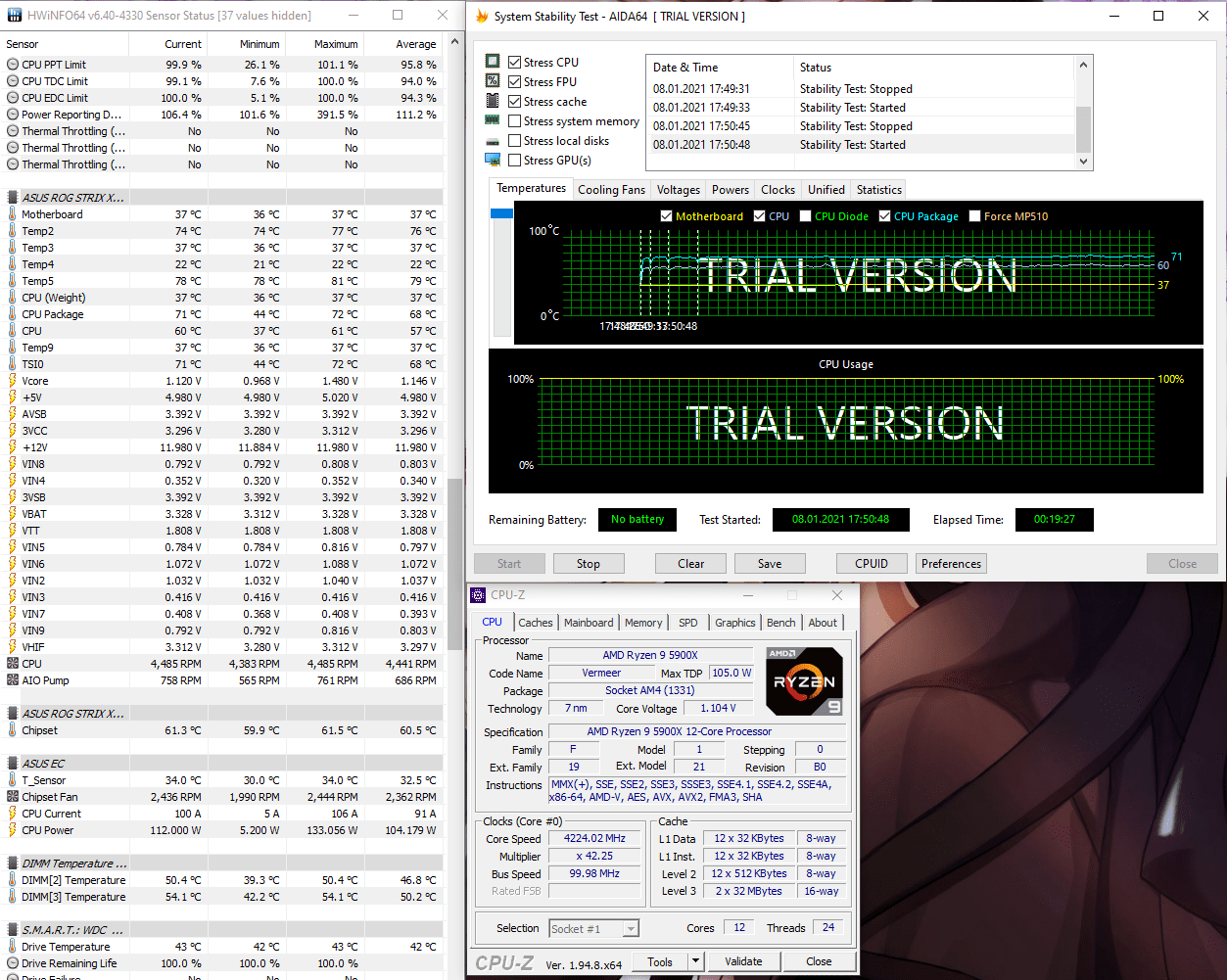1227x980 pixels.
Task: Click Validate in CPU-Z
Action: pos(743,961)
